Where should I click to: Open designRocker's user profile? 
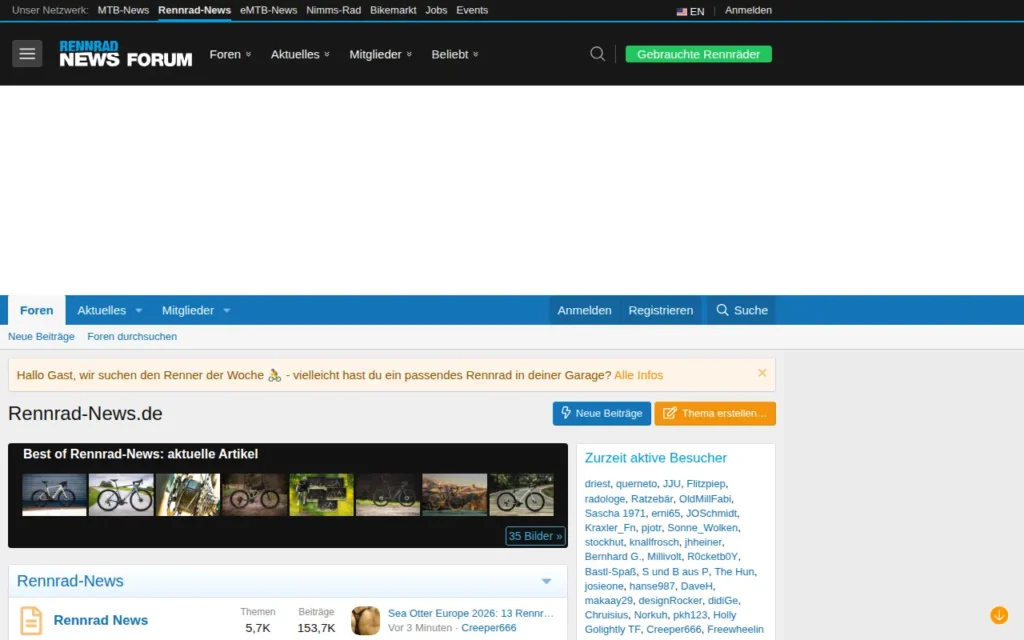670,600
